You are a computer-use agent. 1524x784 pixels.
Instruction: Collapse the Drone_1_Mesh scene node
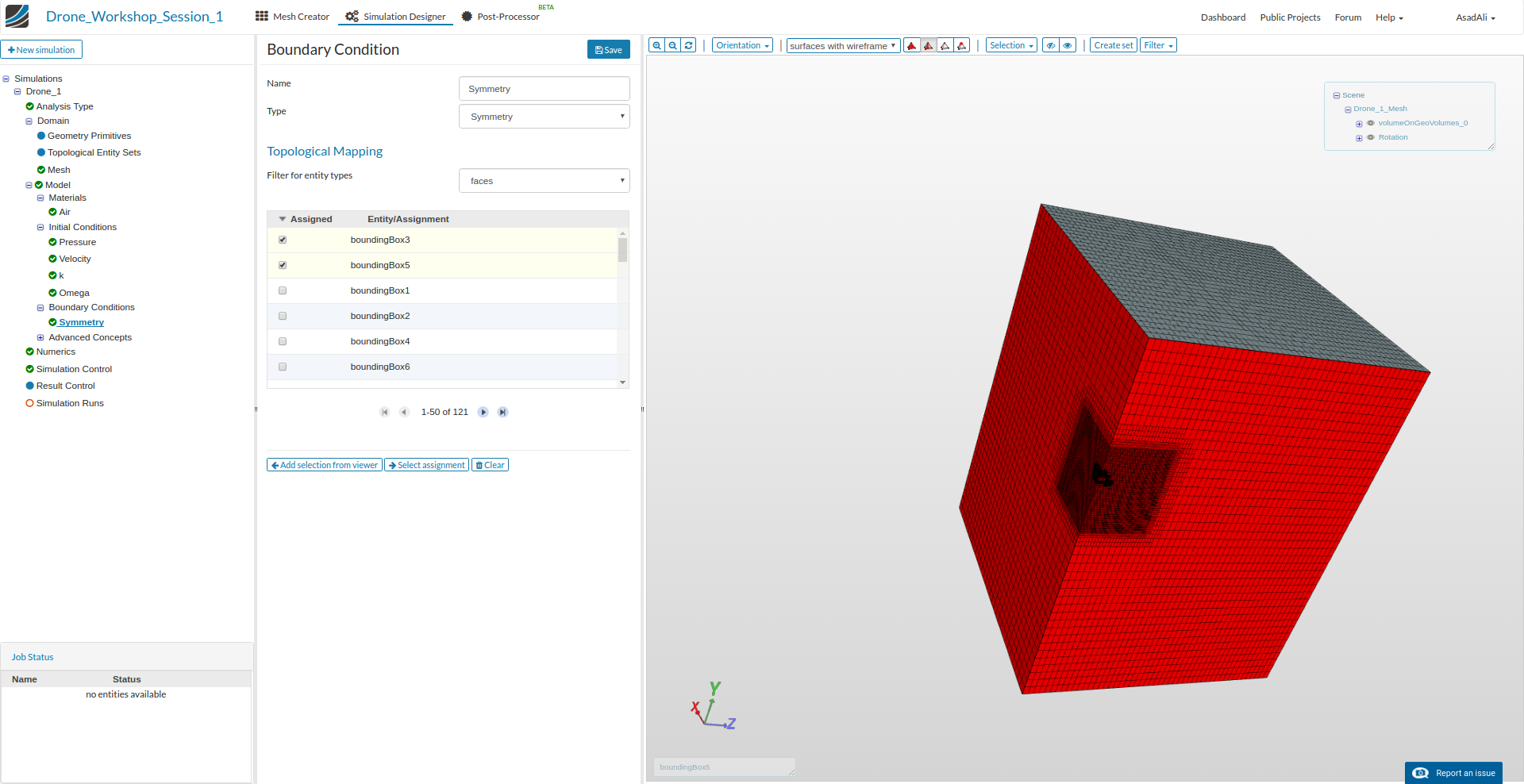pos(1348,110)
